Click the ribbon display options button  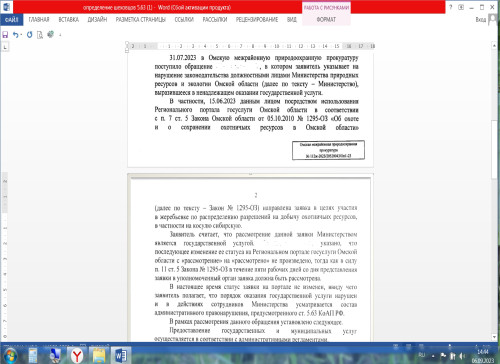[x=461, y=7]
